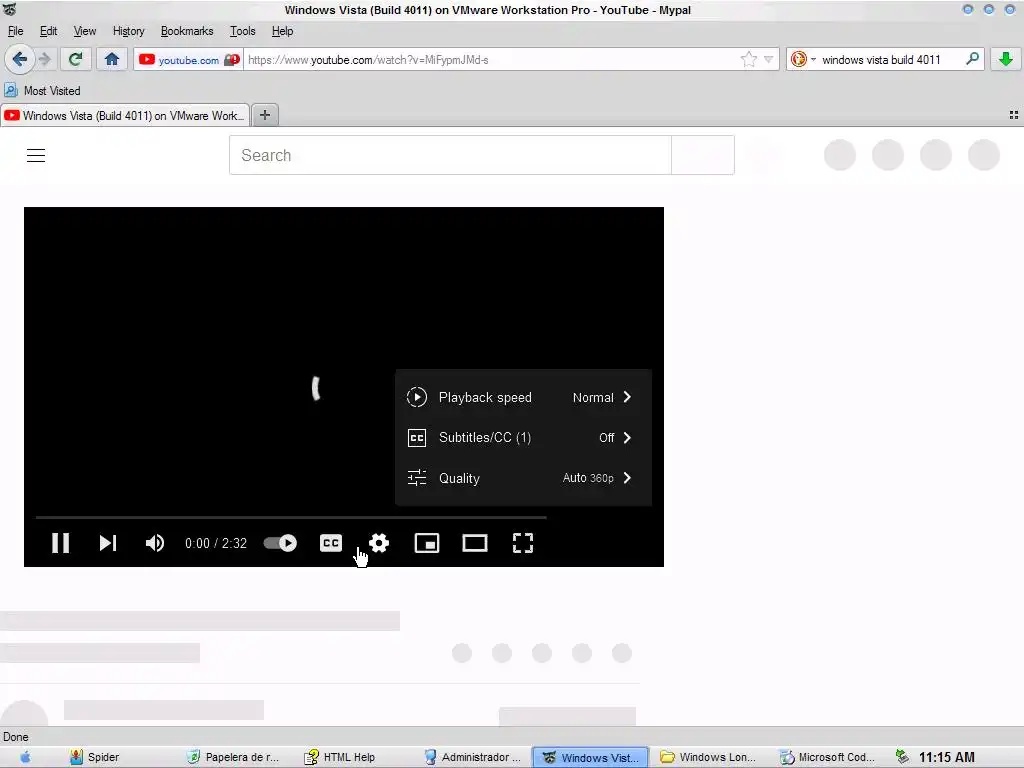The height and width of the screenshot is (768, 1024).
Task: Switch to Windows Lon... folder taskbar item
Action: 708,757
